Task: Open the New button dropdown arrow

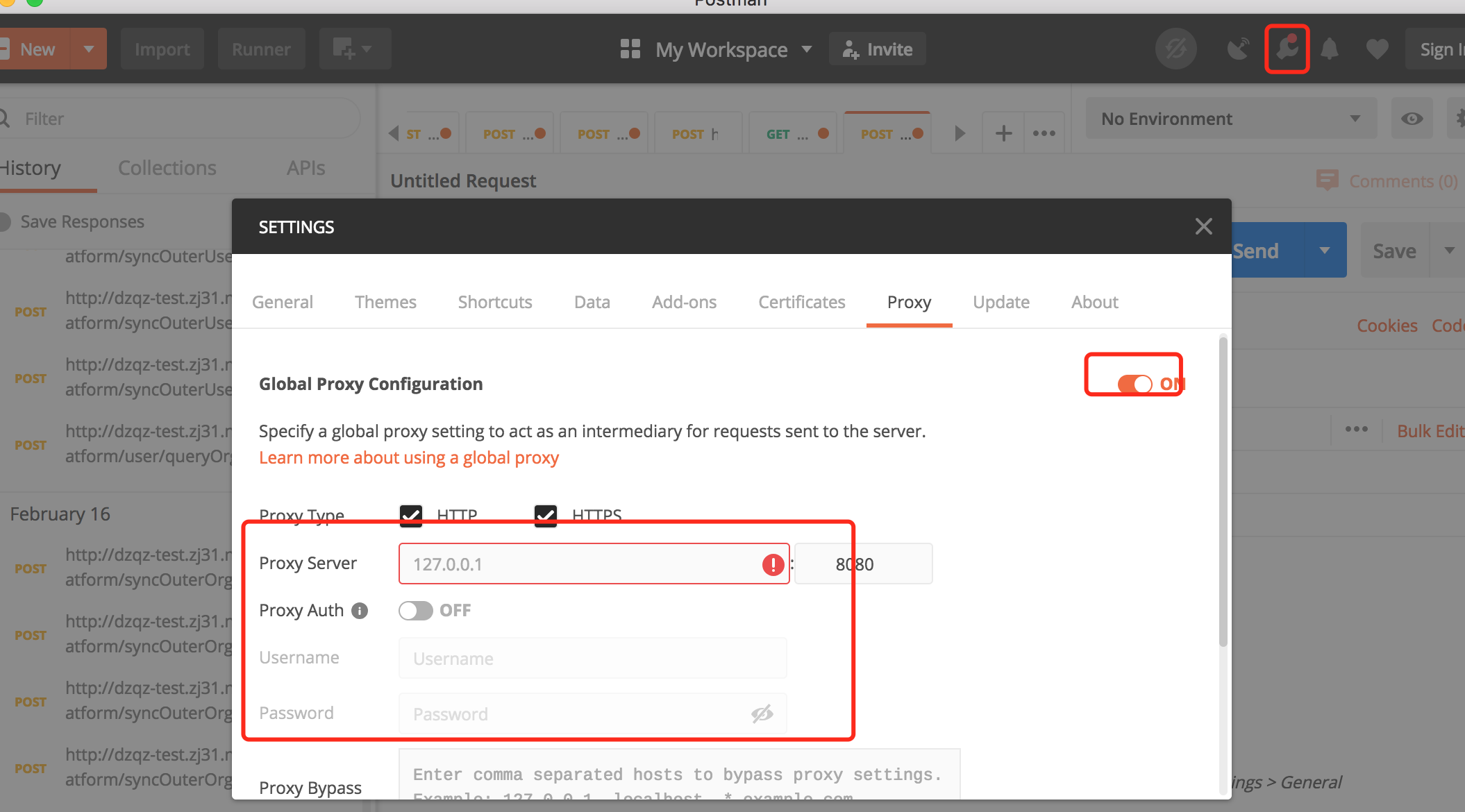Action: point(88,49)
